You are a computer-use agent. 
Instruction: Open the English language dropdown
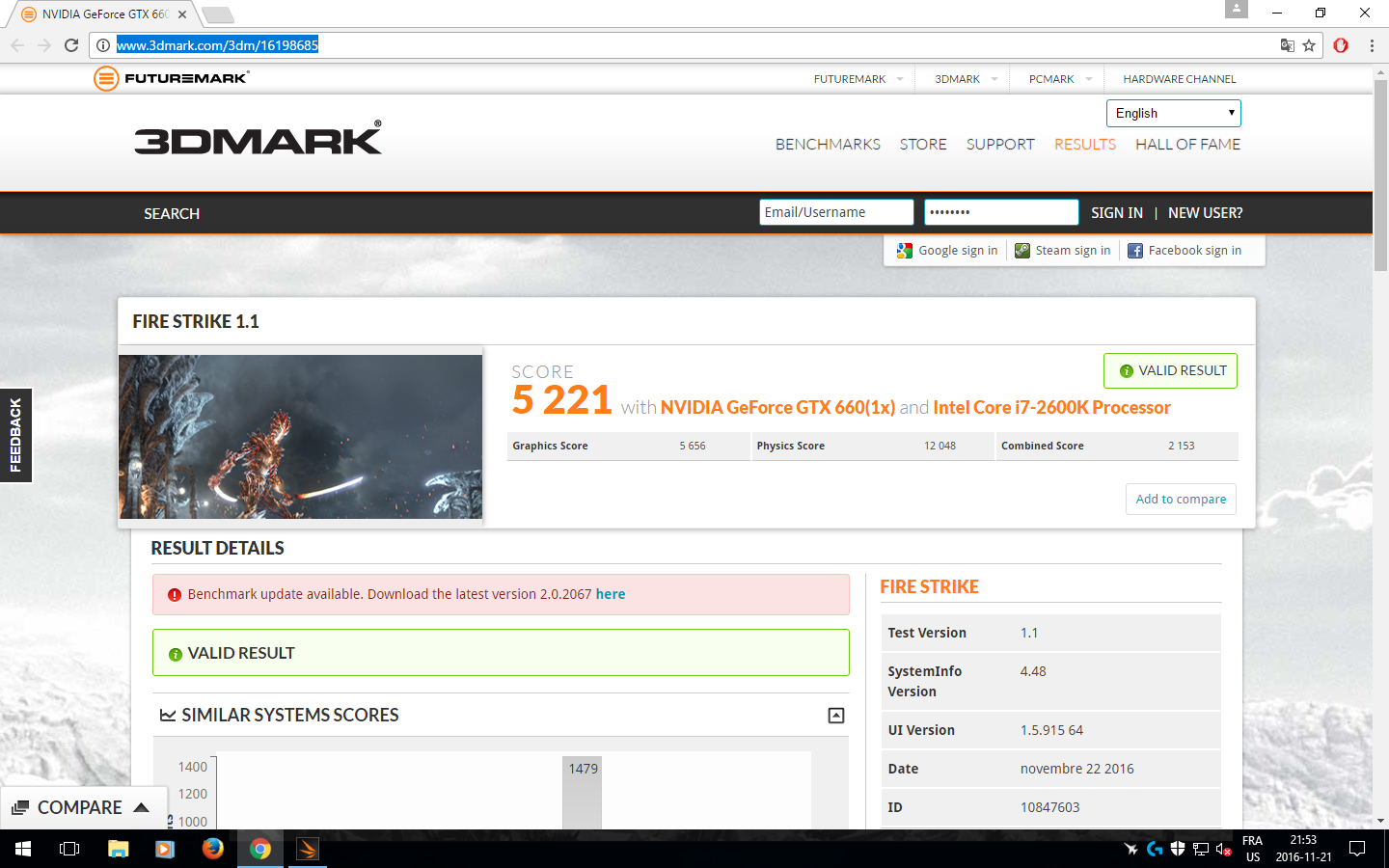[x=1173, y=113]
